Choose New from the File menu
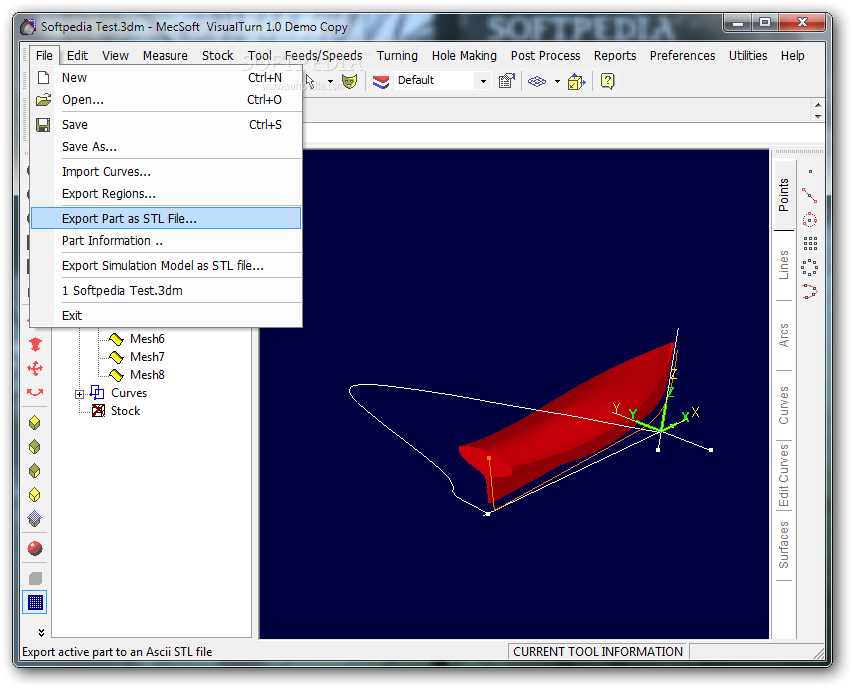This screenshot has width=853, height=688. point(166,78)
